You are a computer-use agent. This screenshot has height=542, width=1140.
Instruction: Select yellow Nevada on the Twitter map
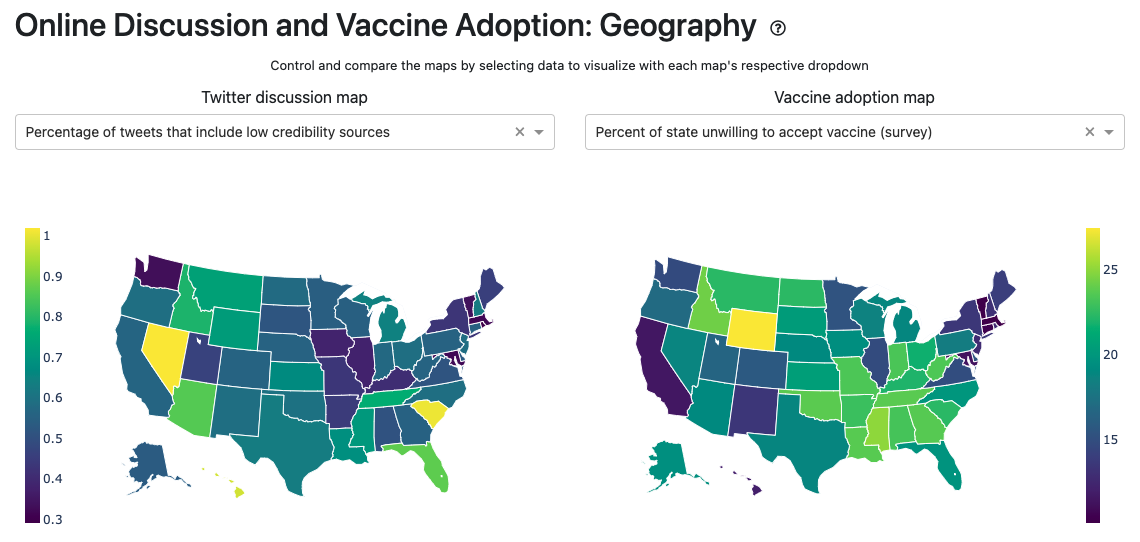[x=164, y=352]
